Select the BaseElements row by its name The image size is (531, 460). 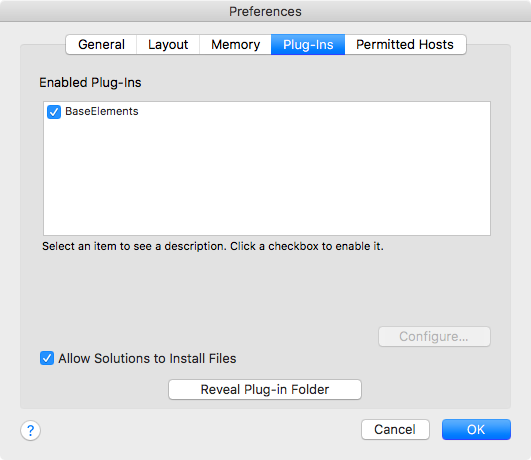pos(102,111)
